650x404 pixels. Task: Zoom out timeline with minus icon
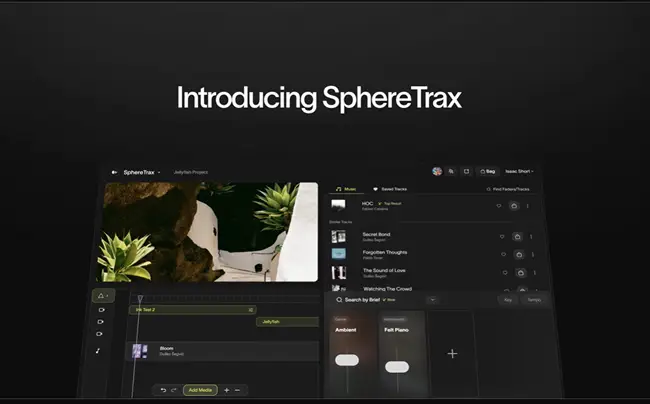coord(238,390)
